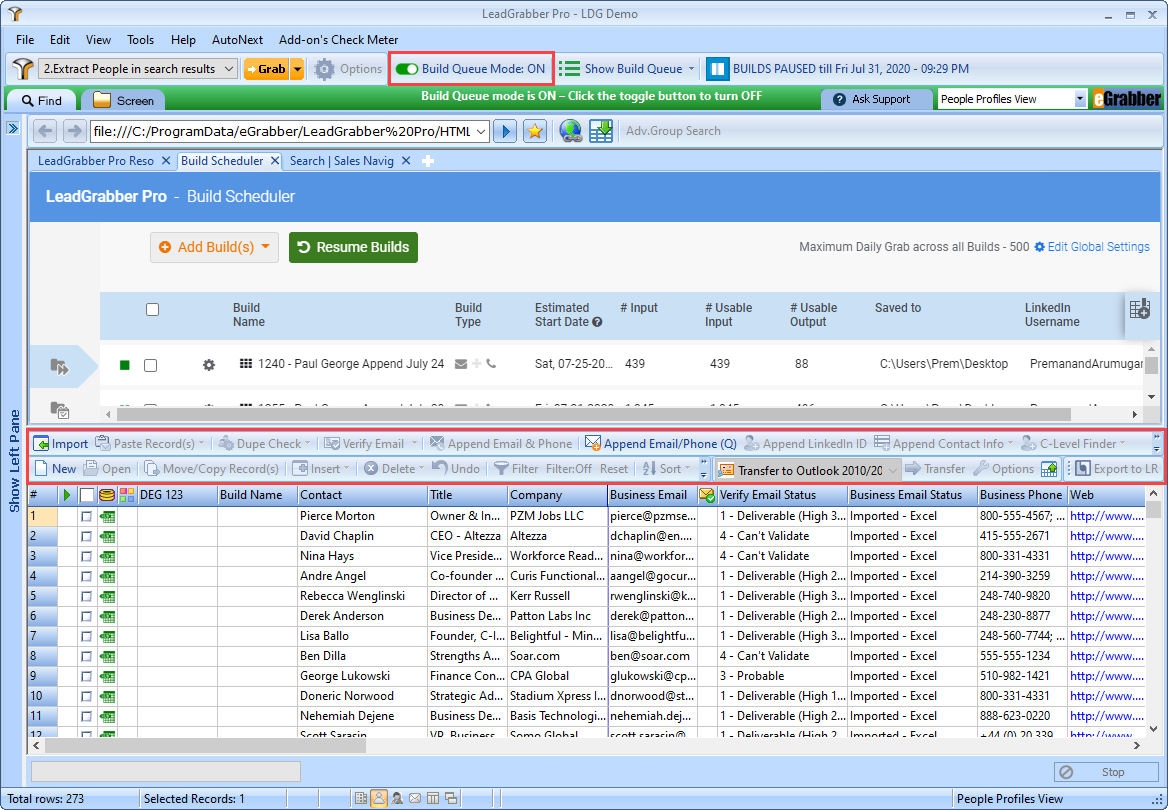Tick the checkbox for 1240 Paul George build
The height and width of the screenshot is (810, 1168).
point(150,365)
